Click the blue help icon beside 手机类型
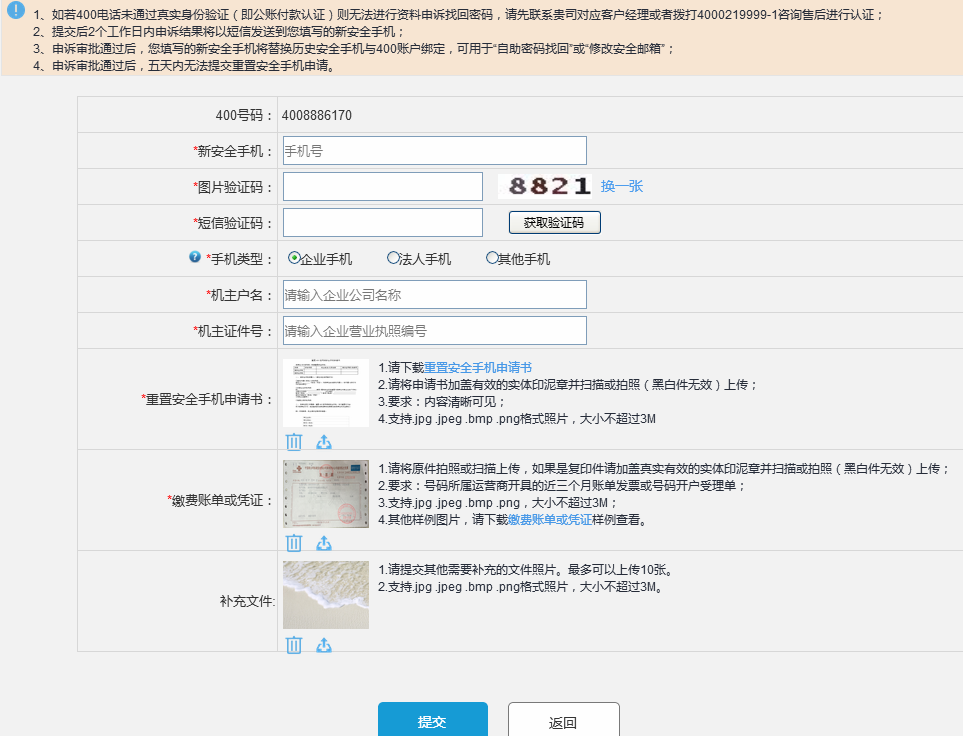 [195, 257]
